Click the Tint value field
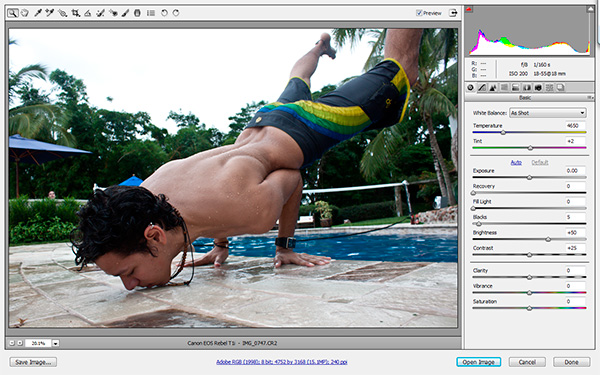 575,141
